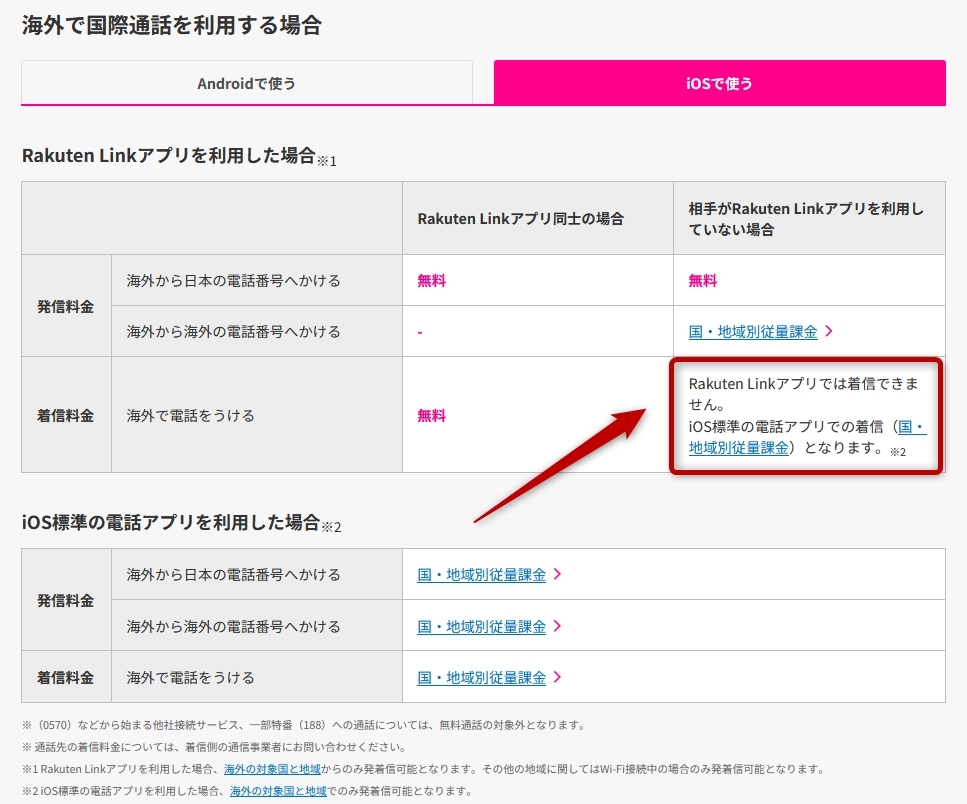Screen dimensions: 967x804
Task: Select the iOSで使う tab
Action: pyautogui.click(x=719, y=83)
